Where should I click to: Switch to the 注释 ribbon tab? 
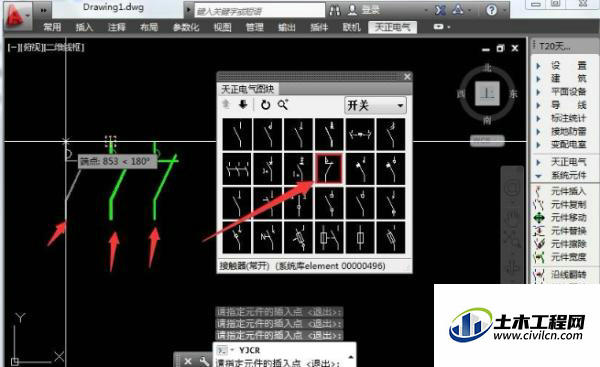[117, 27]
